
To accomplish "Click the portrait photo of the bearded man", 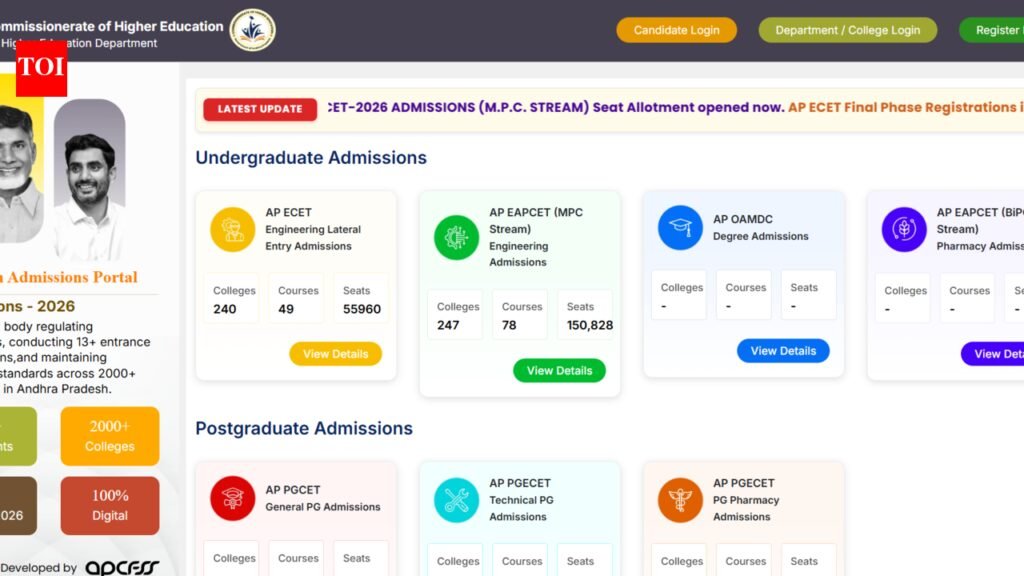I will (89, 180).
